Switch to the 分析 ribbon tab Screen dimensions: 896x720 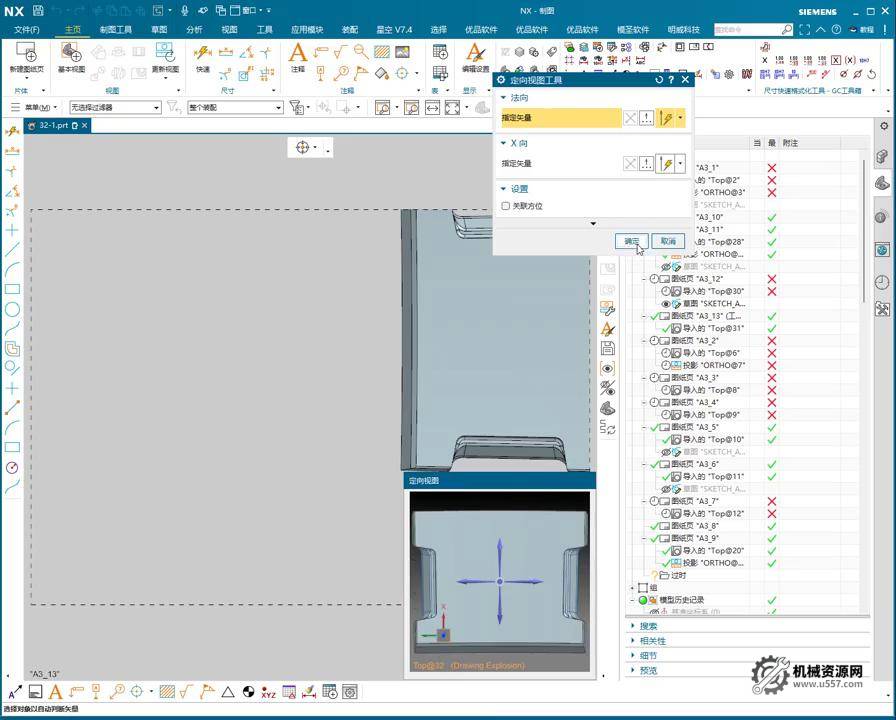click(x=194, y=30)
